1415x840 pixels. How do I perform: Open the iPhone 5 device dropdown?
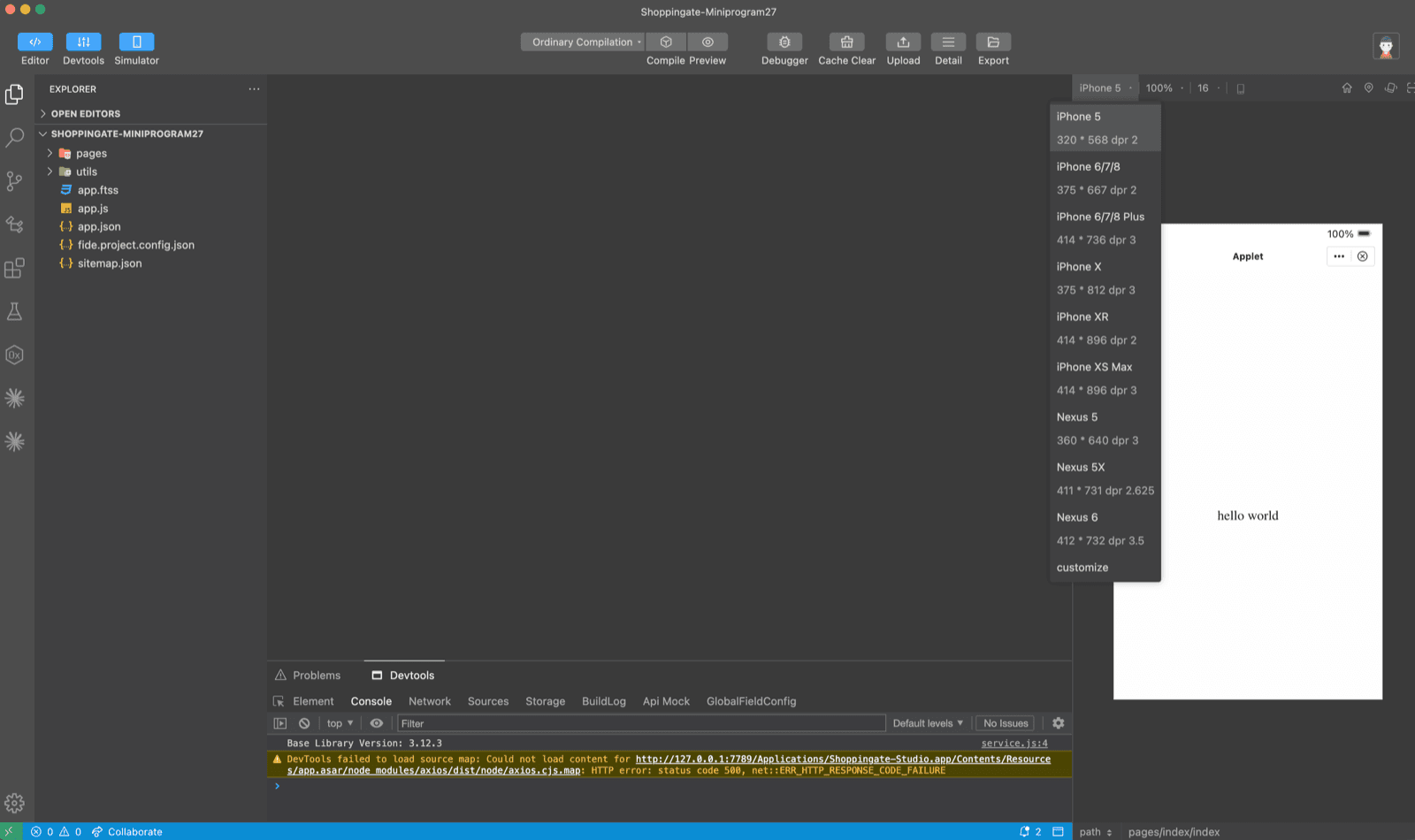point(1104,88)
